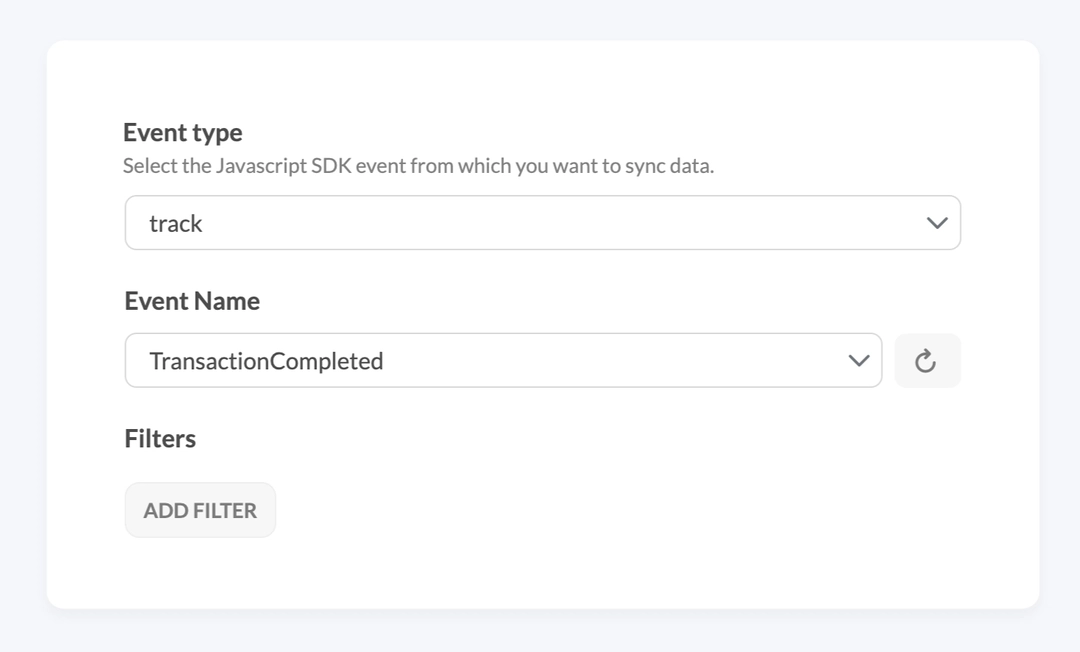Click the refresh control to resync events
The width and height of the screenshot is (1080, 652).
(x=927, y=360)
